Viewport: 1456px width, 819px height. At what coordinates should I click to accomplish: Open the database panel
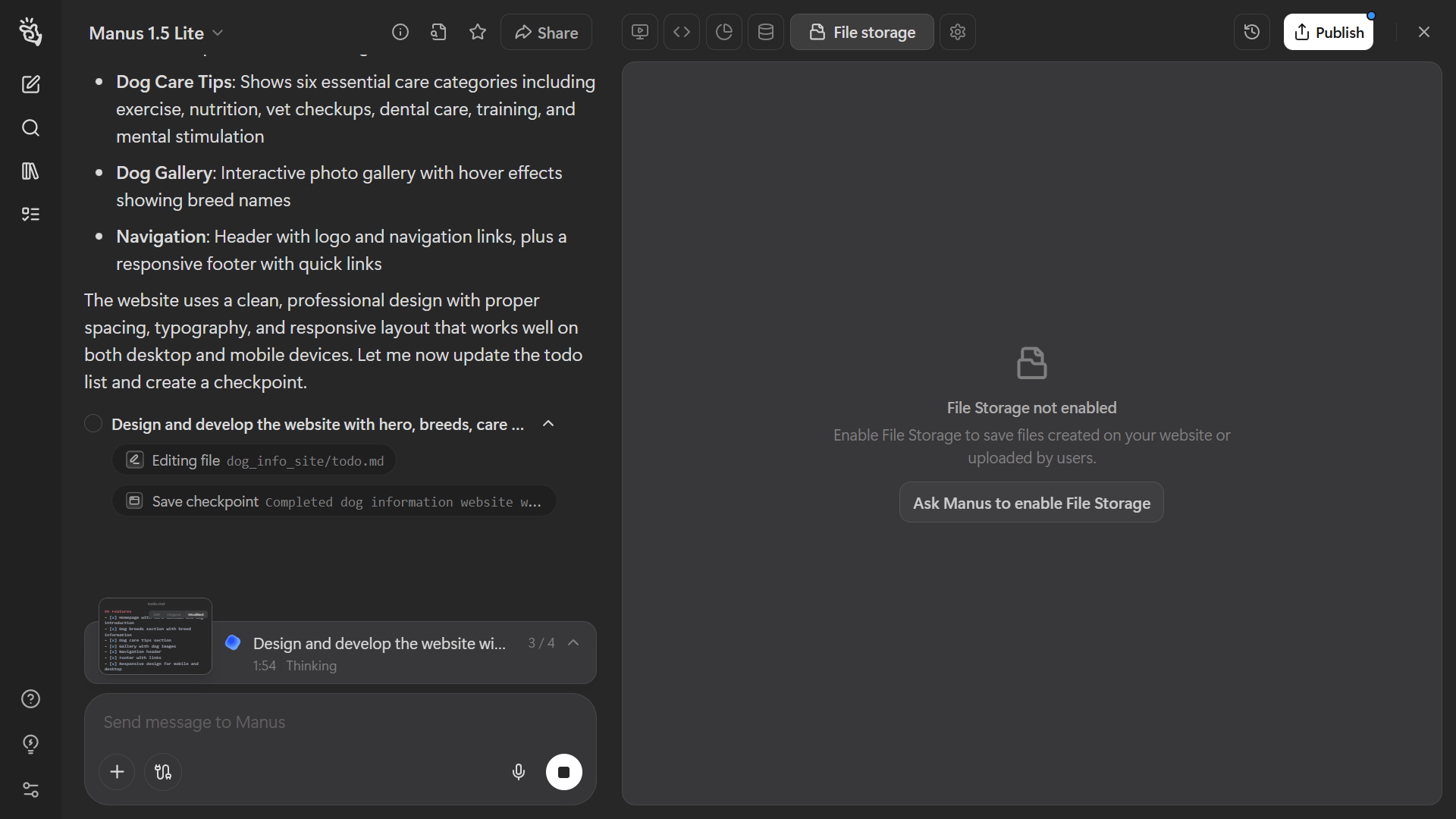(766, 32)
